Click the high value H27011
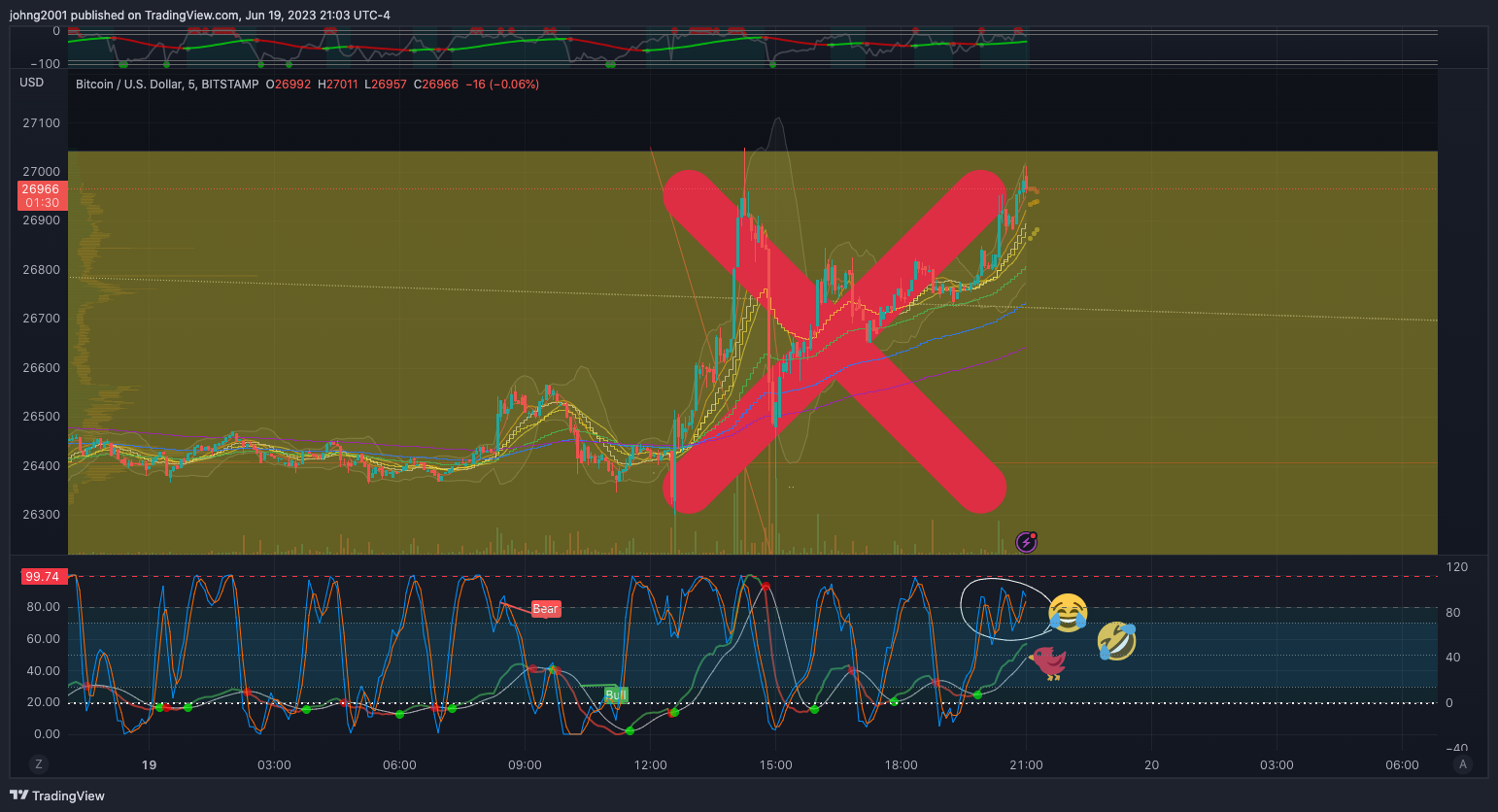 coord(338,85)
